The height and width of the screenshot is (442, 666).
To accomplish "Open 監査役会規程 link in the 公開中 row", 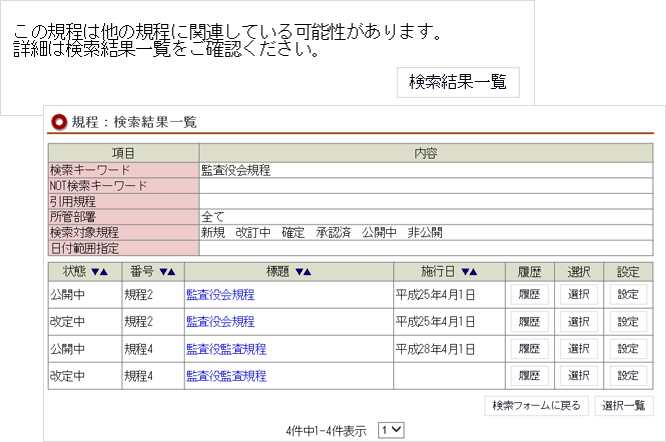I will point(220,295).
